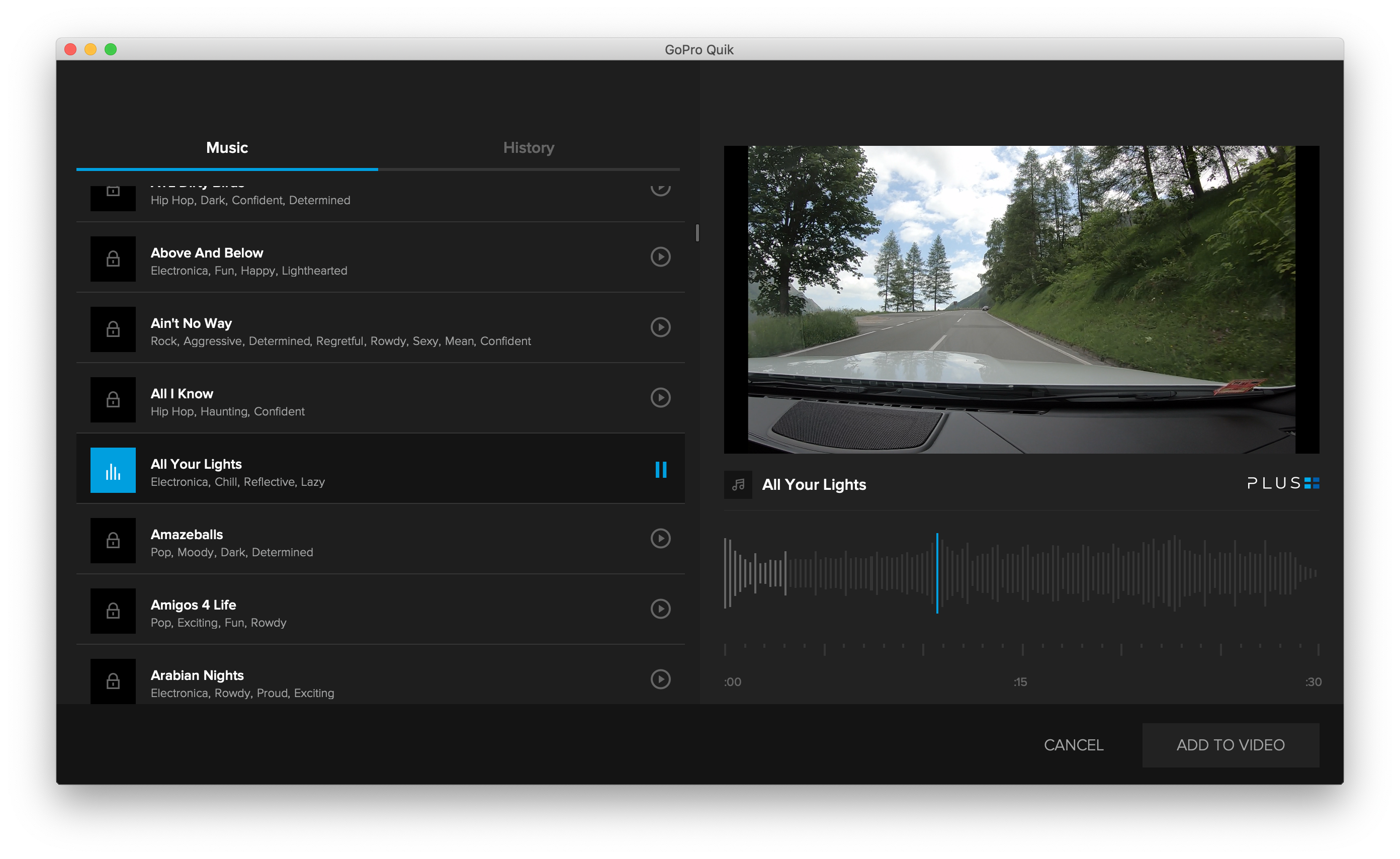Screen dimensions: 1400x859
Task: Play preview of Amazeballs song
Action: (x=660, y=539)
